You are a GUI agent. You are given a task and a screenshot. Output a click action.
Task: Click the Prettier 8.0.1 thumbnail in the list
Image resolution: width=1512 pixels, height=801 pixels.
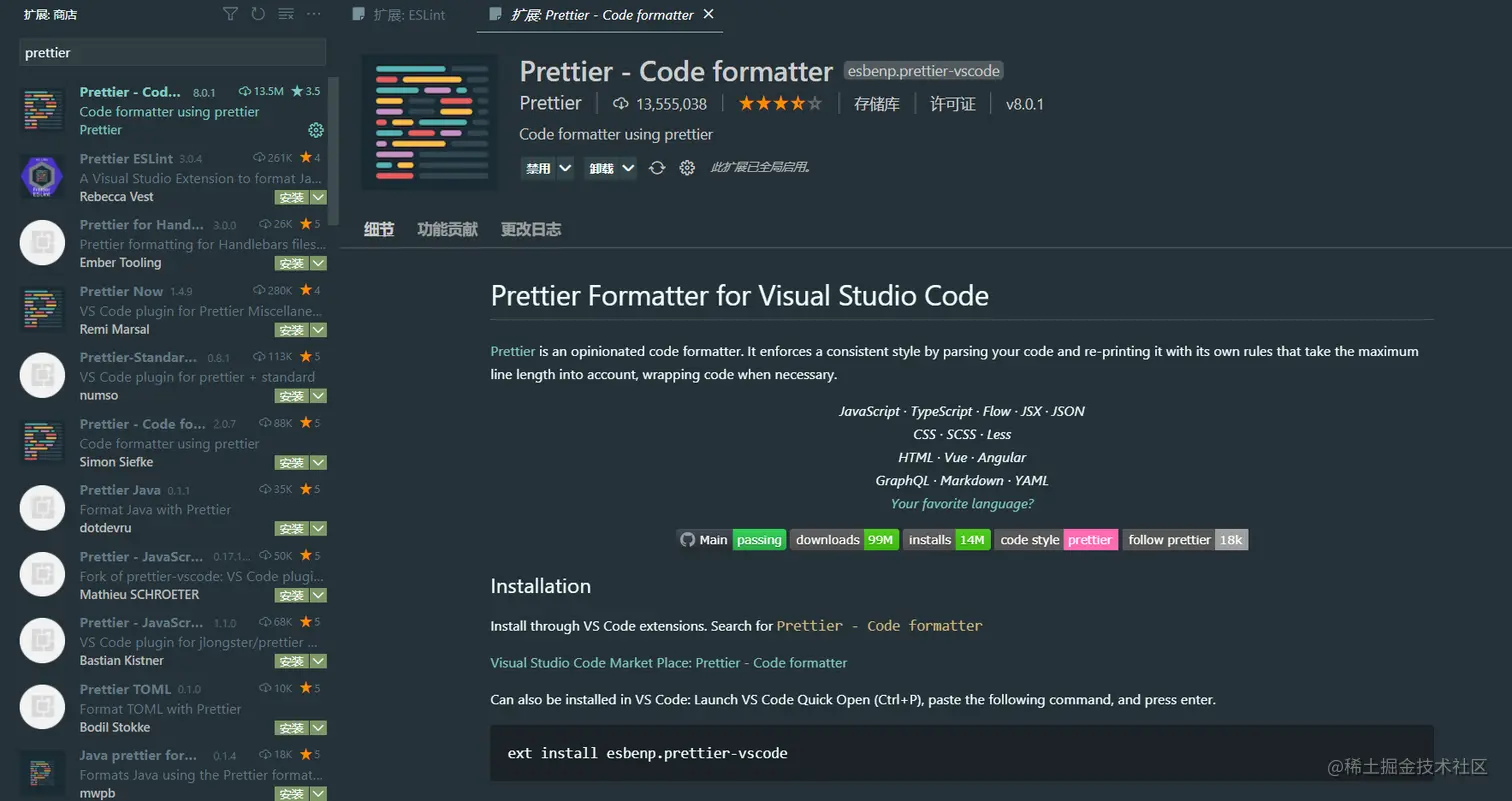[x=43, y=111]
